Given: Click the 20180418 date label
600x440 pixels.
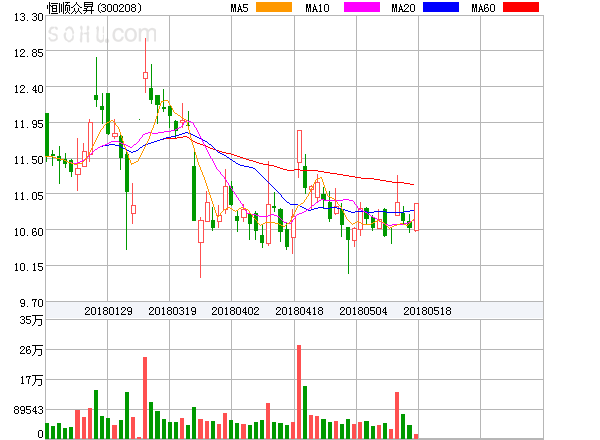Looking at the screenshot, I should pyautogui.click(x=299, y=311).
